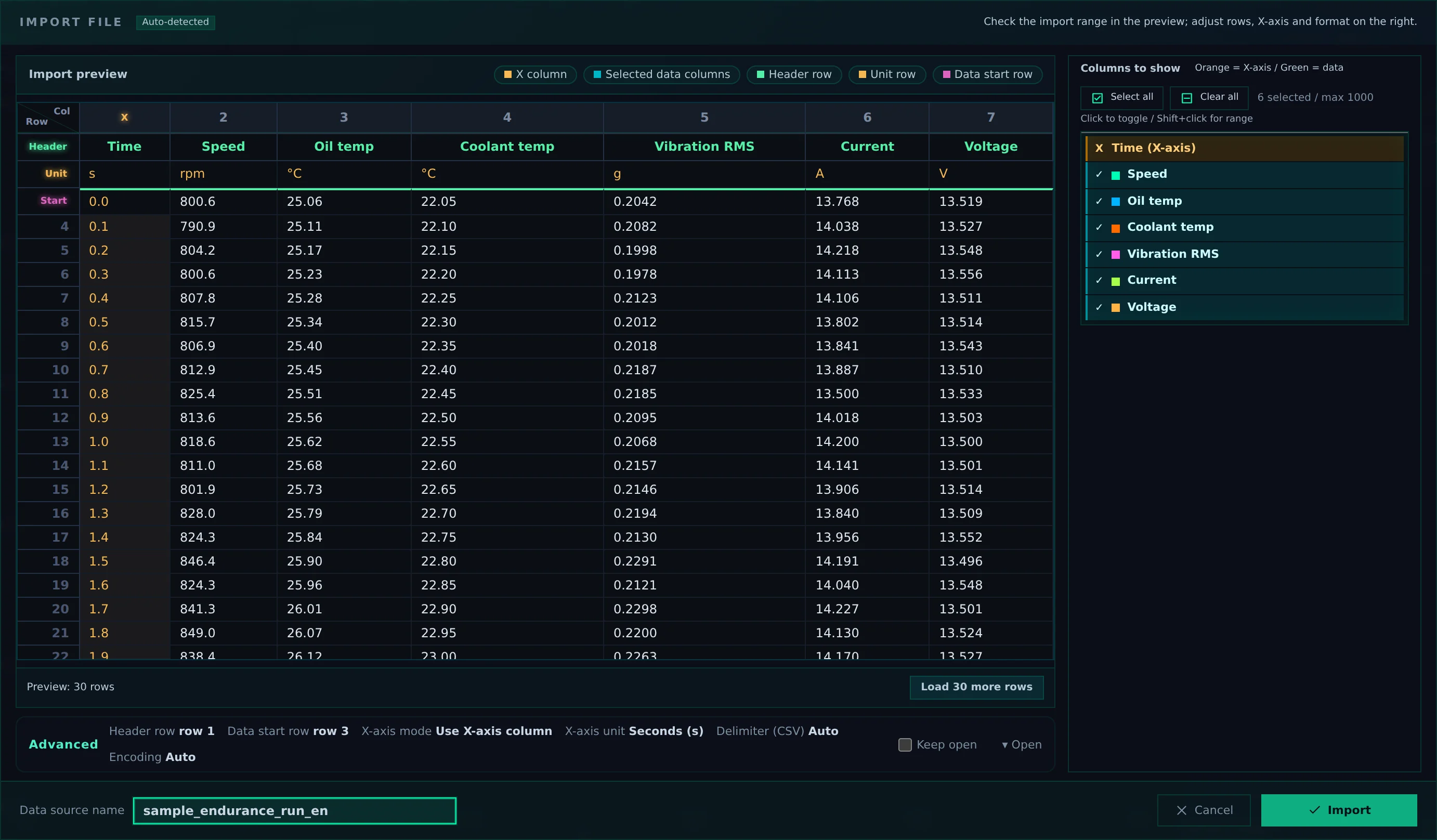Change the Data start row setting row 3
Screen dimensions: 1437x840
[288, 731]
